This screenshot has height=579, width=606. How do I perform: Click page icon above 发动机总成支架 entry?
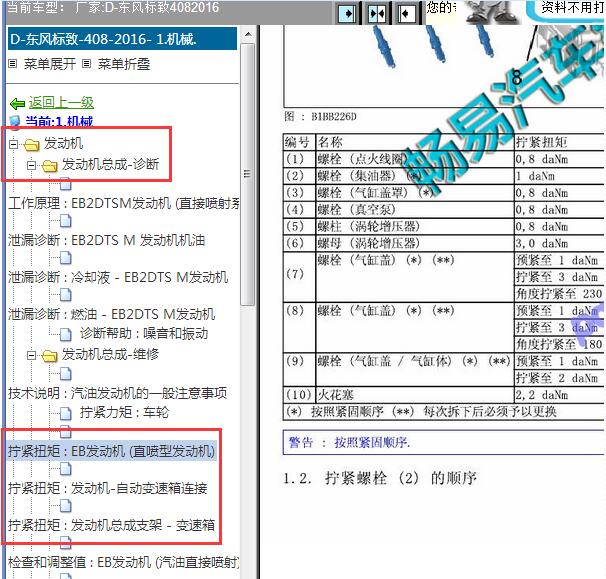click(x=66, y=506)
